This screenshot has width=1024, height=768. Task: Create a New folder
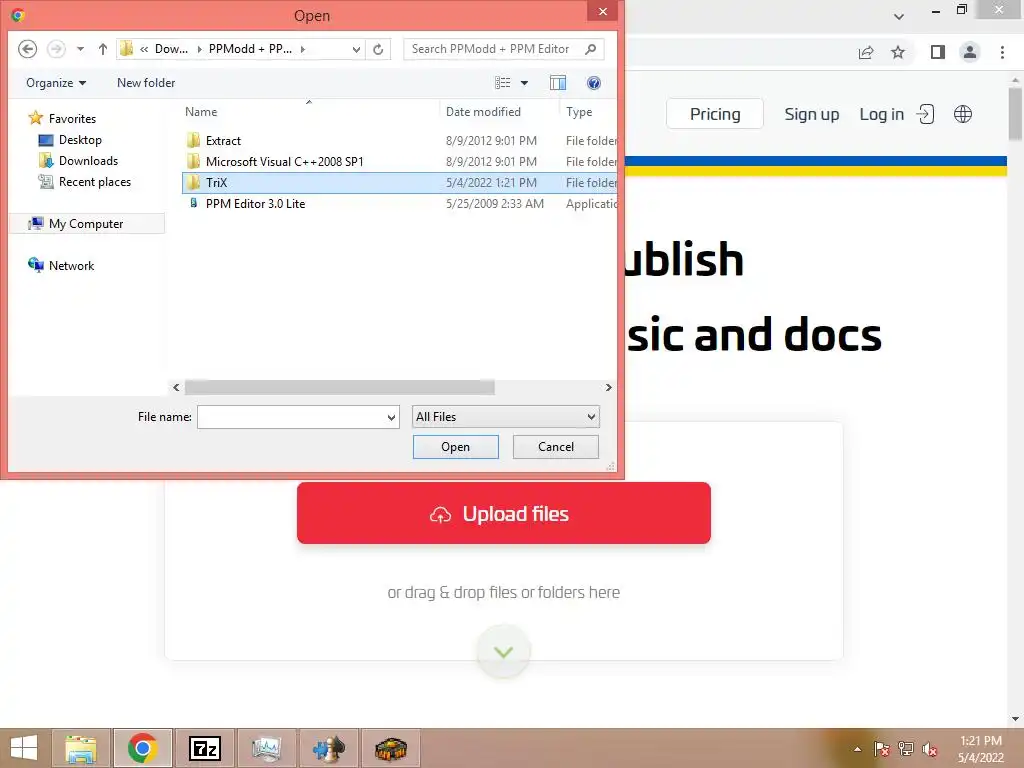pos(146,83)
